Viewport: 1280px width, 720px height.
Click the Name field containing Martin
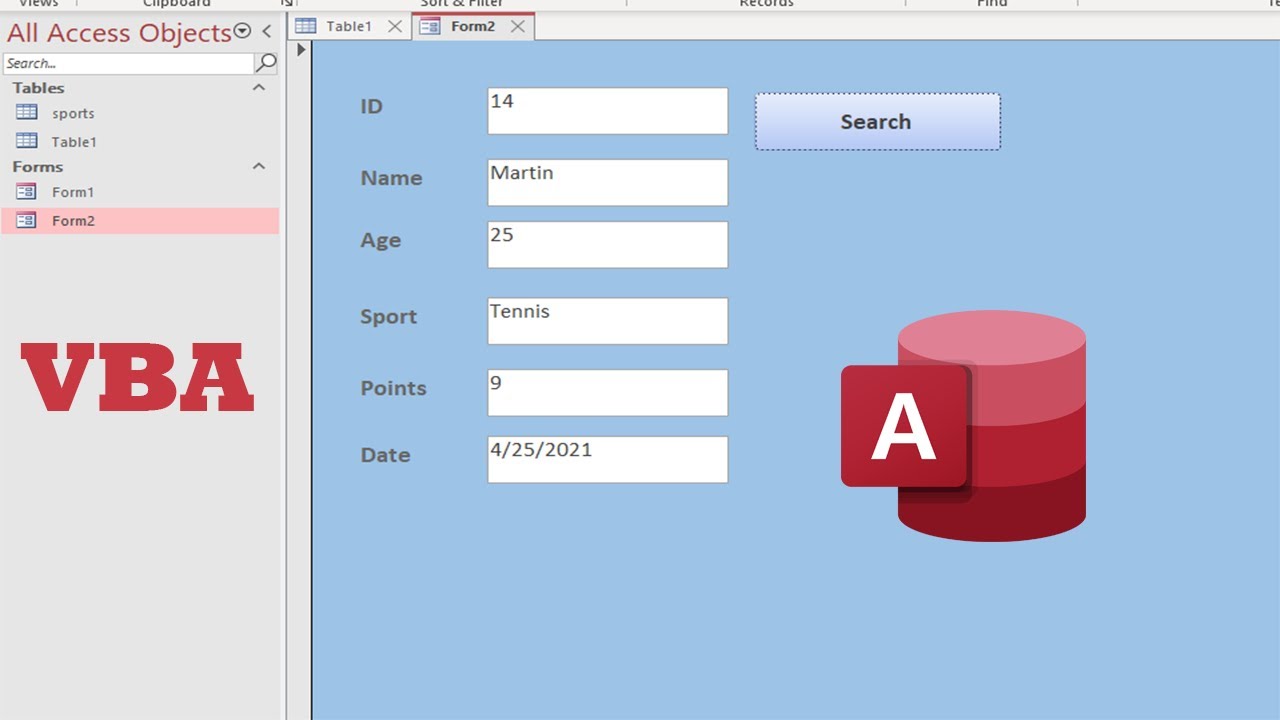608,182
